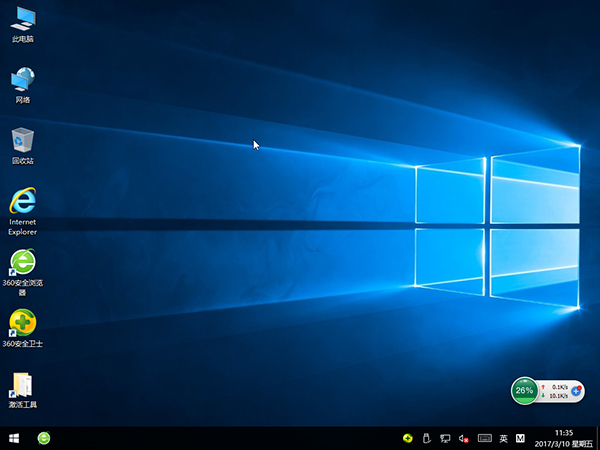
Task: Select the 网络 network desktop icon
Action: (23, 85)
